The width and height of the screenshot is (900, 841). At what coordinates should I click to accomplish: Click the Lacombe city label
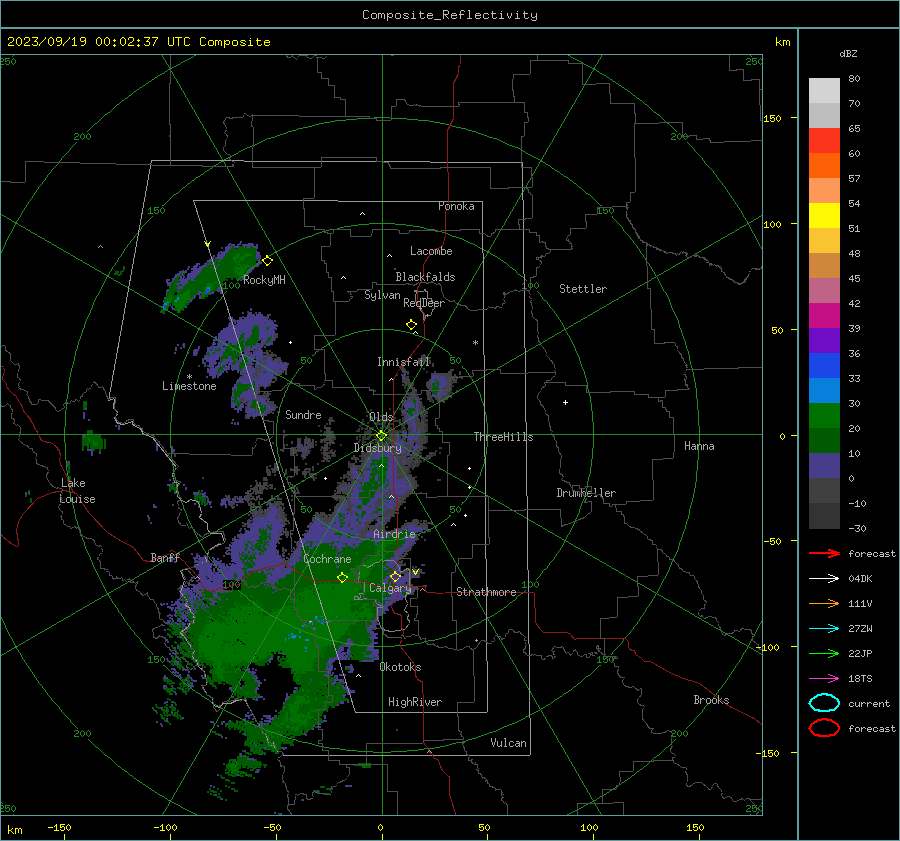(431, 251)
